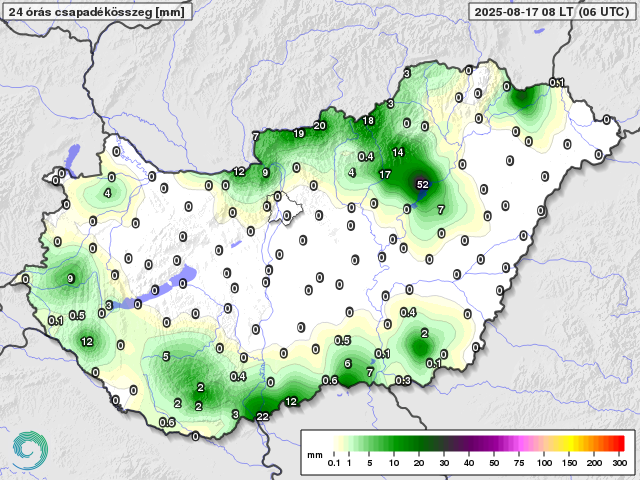
Task: Click the legend tick label 100
Action: [x=544, y=465]
